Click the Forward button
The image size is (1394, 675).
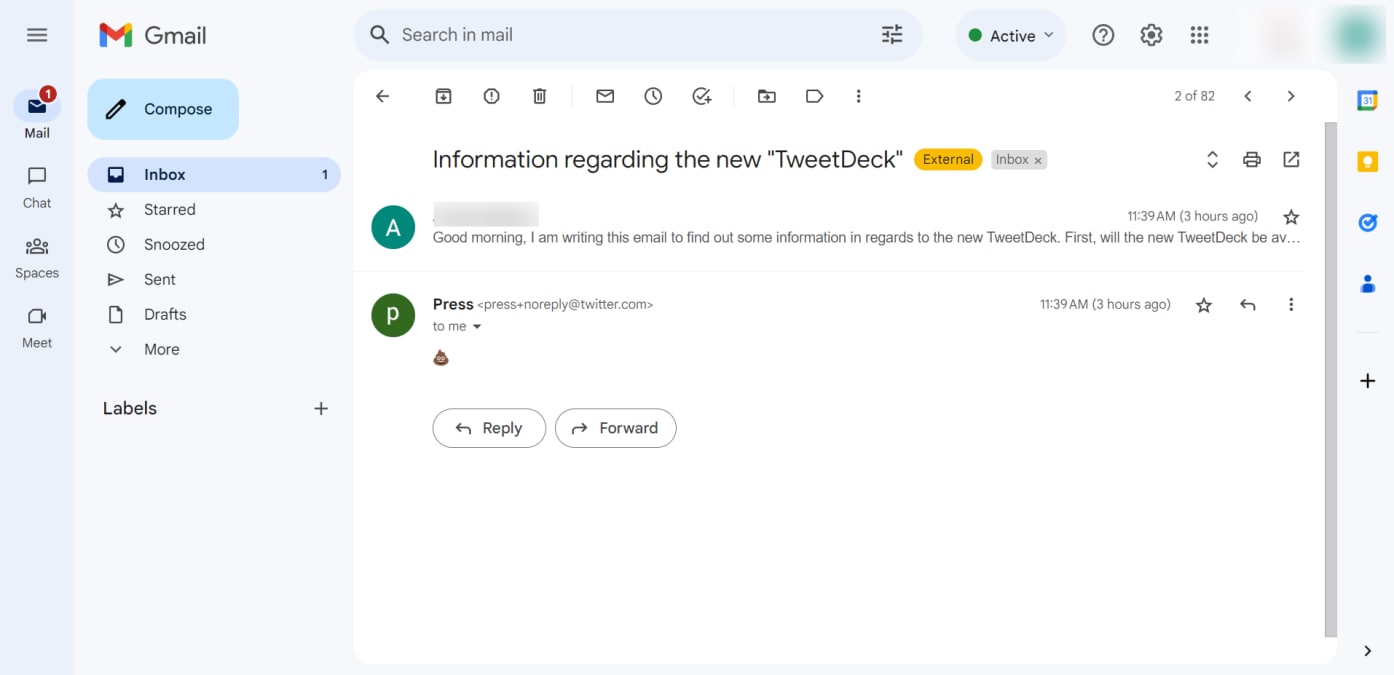615,428
